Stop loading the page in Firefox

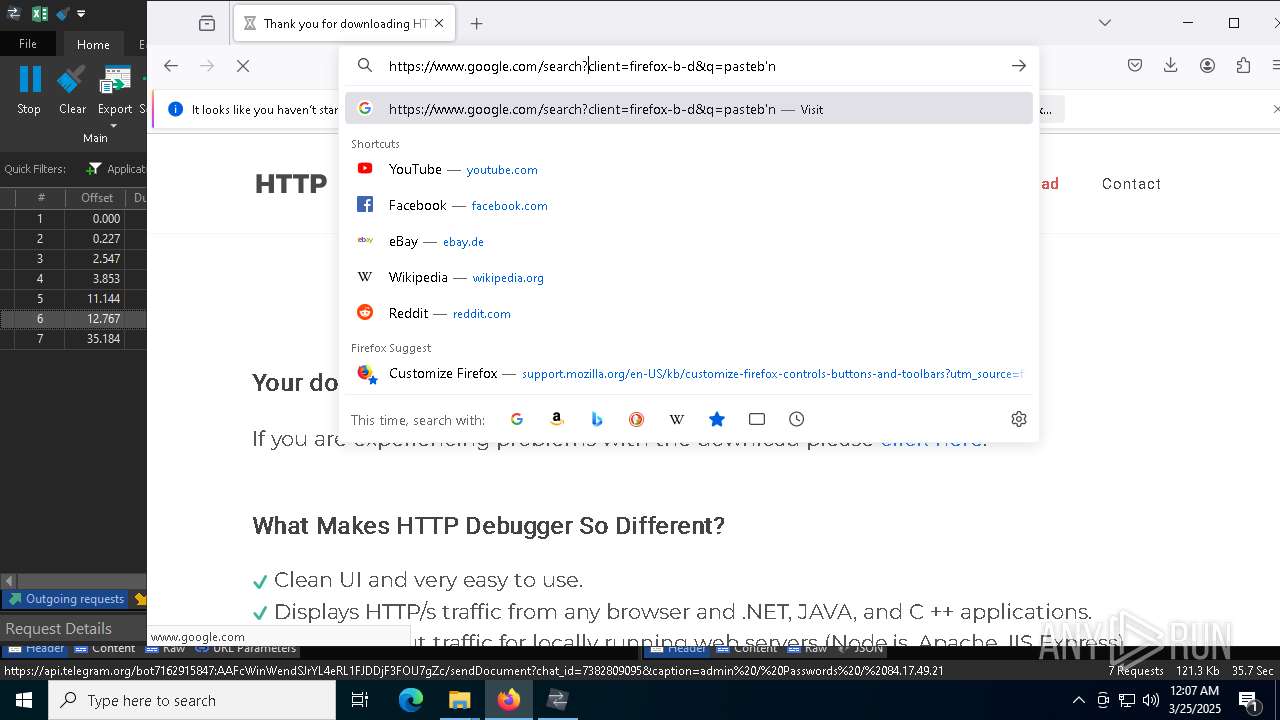tap(243, 66)
